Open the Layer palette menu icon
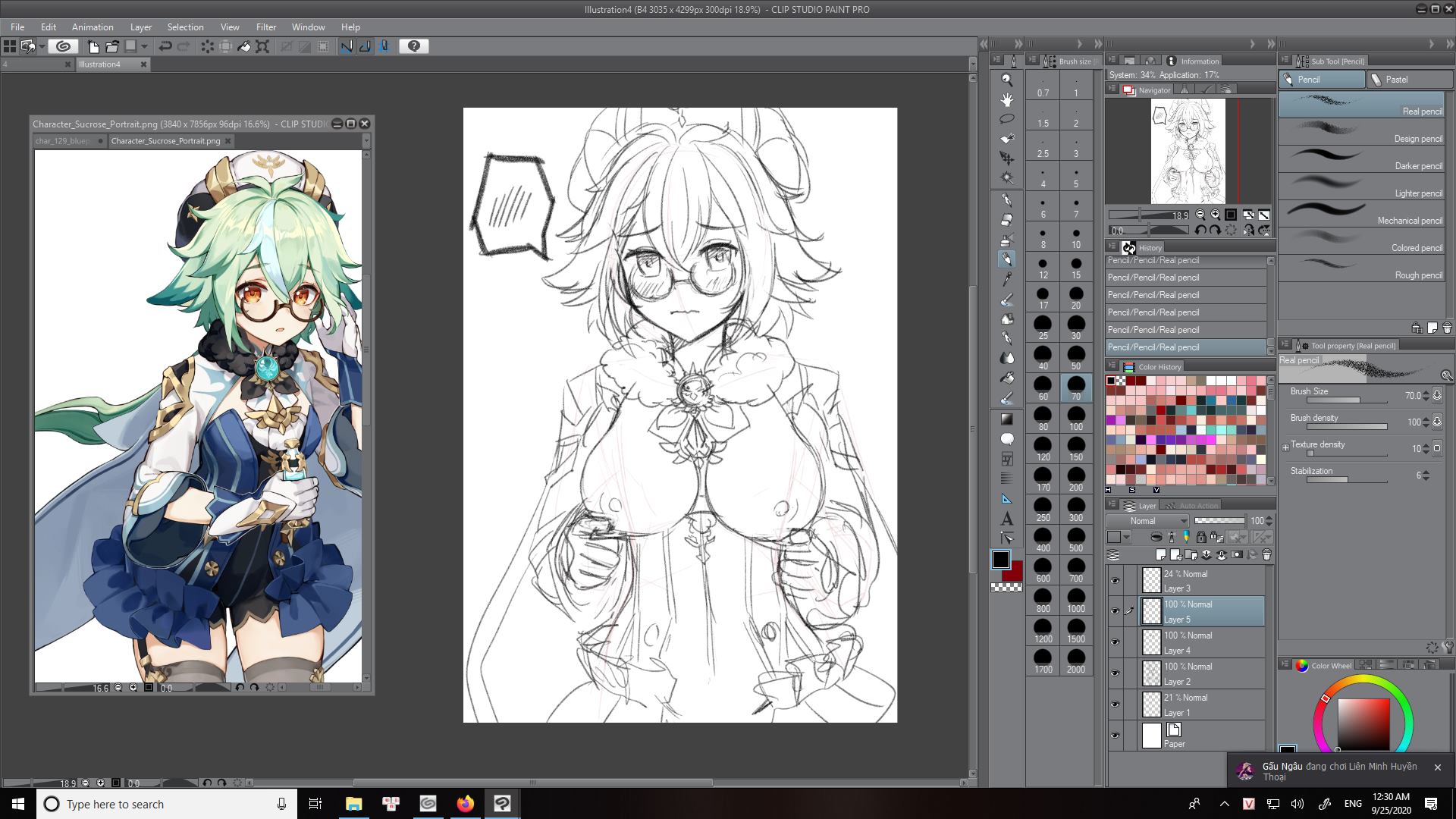 tap(1112, 505)
